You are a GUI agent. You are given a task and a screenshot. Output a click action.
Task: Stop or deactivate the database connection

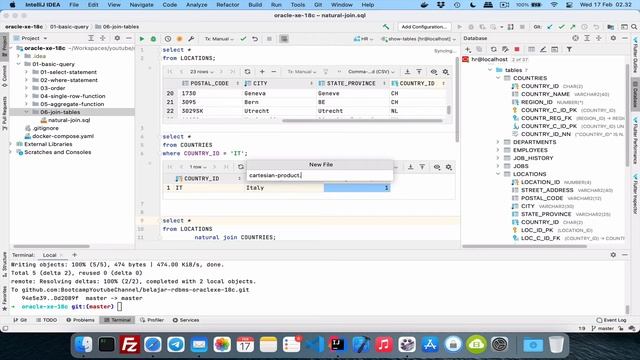(x=517, y=49)
